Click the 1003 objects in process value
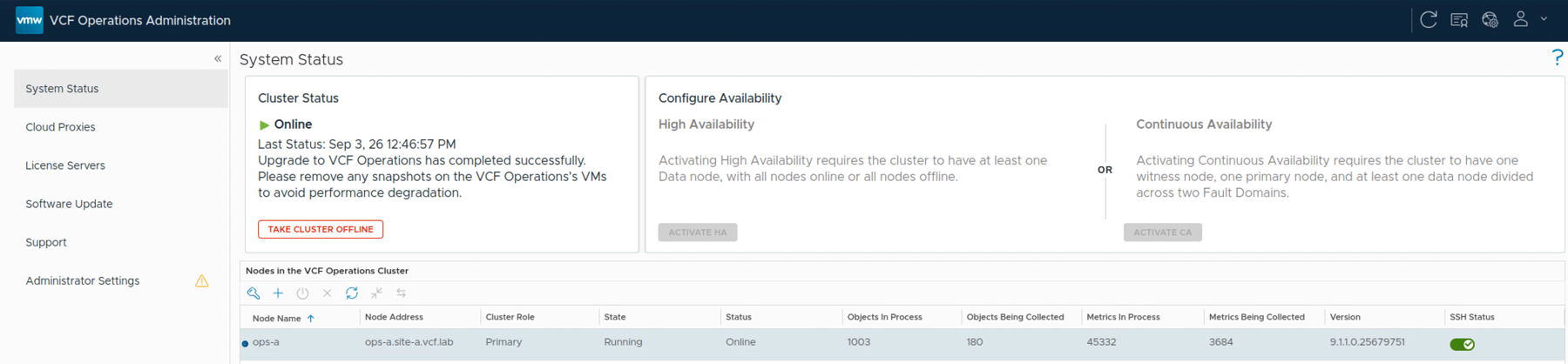 (859, 342)
